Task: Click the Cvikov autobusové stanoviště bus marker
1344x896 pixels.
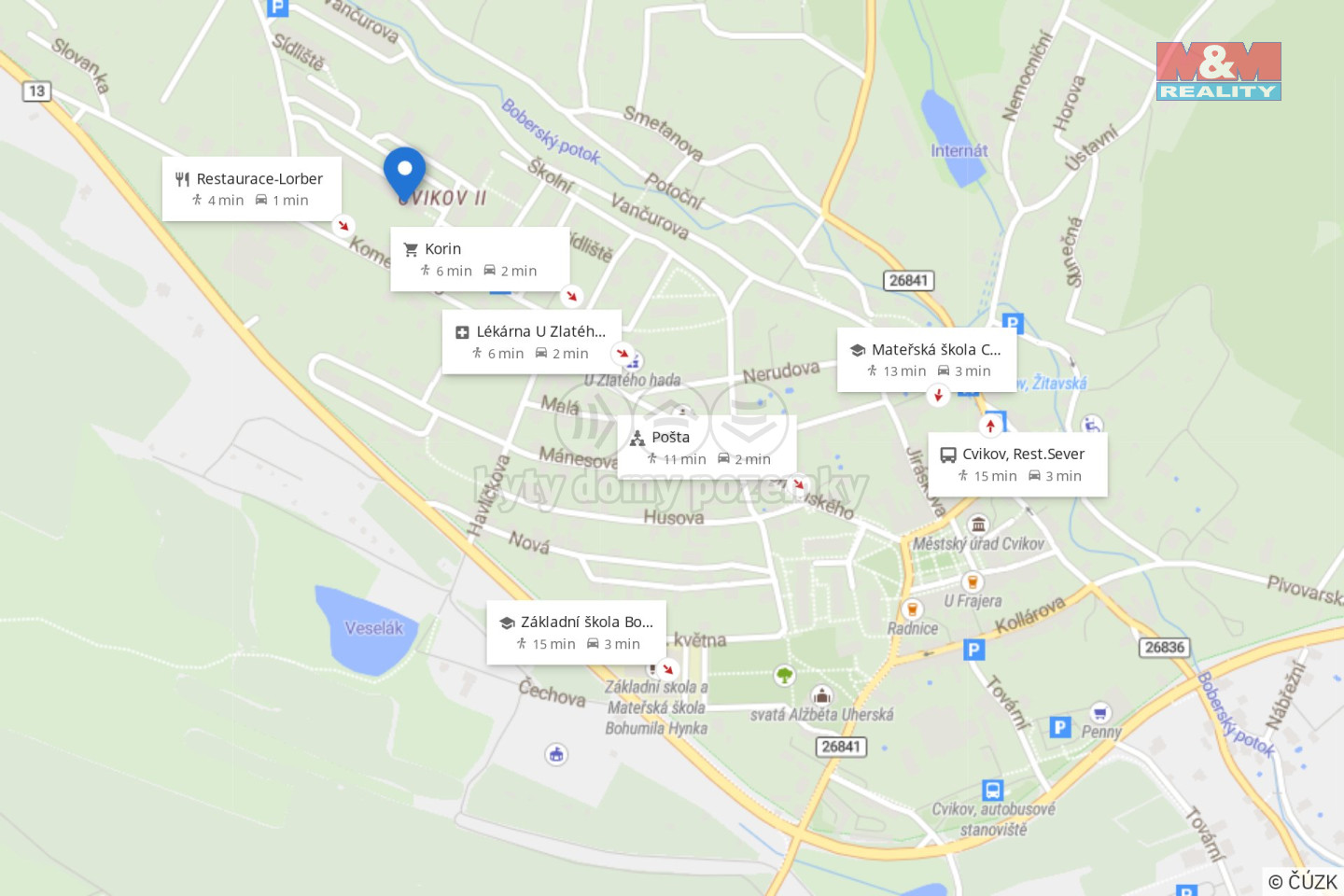Action: click(x=993, y=791)
